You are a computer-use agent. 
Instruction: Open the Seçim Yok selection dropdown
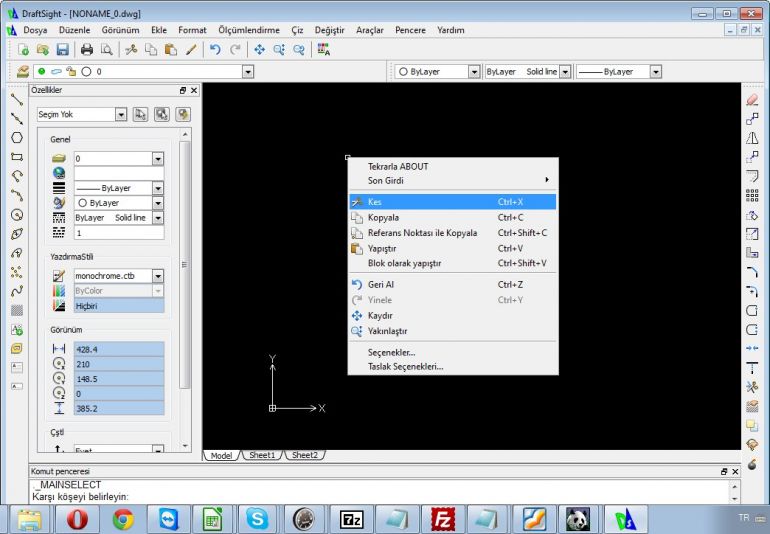click(121, 115)
